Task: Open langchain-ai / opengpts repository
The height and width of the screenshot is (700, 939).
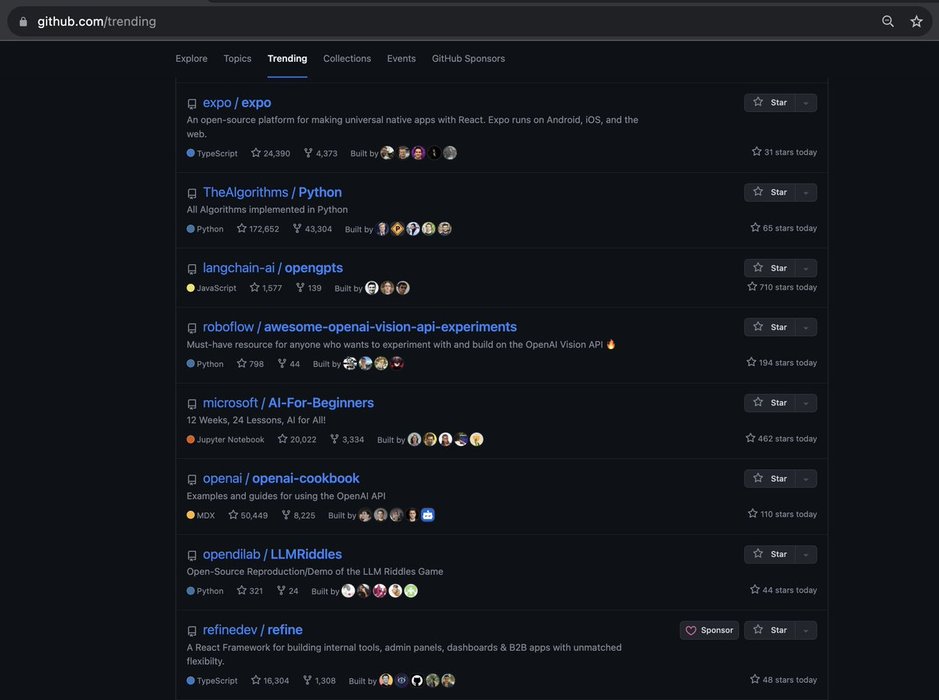Action: (272, 268)
